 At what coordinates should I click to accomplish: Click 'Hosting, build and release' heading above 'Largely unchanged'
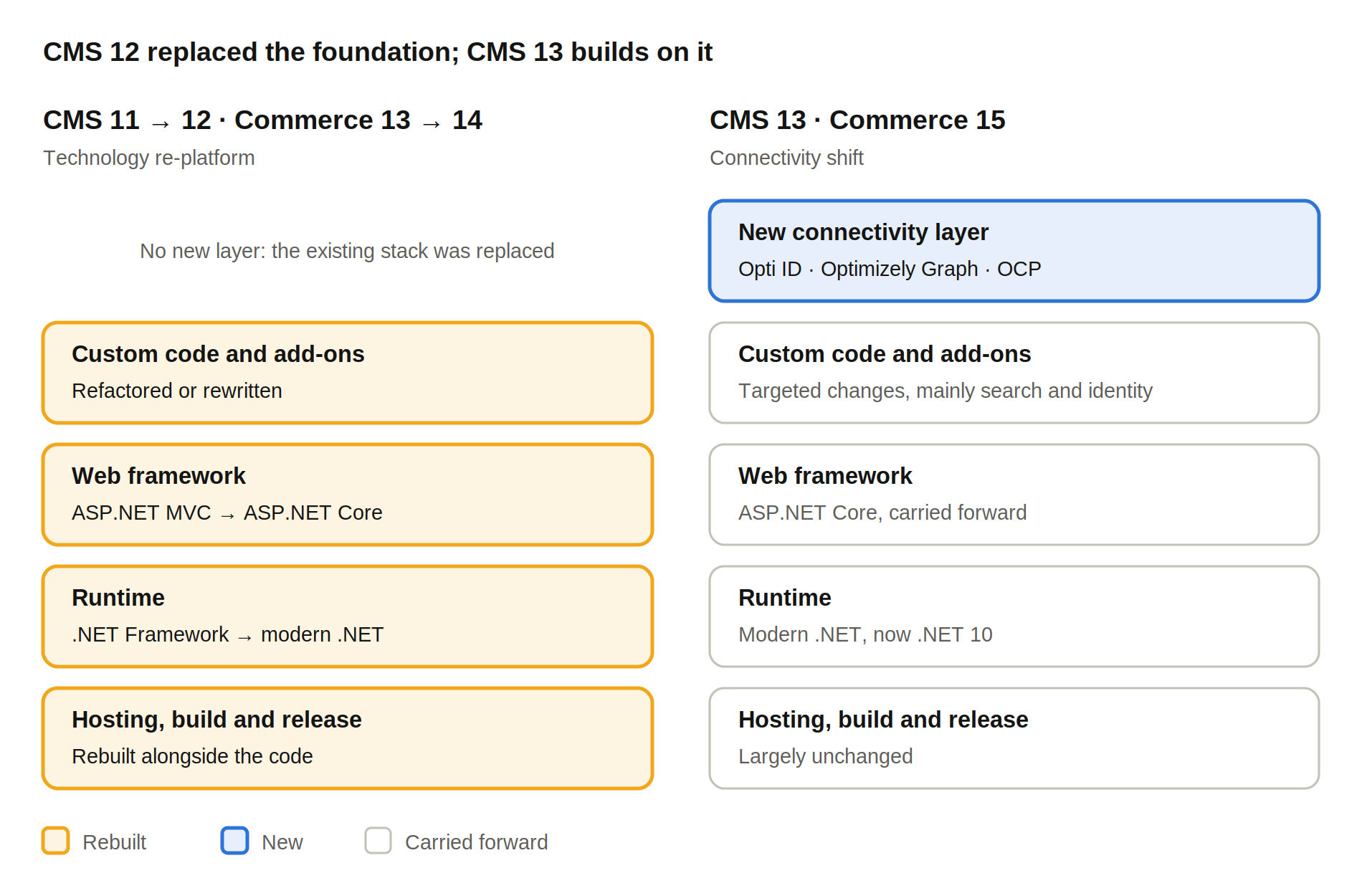tap(883, 720)
